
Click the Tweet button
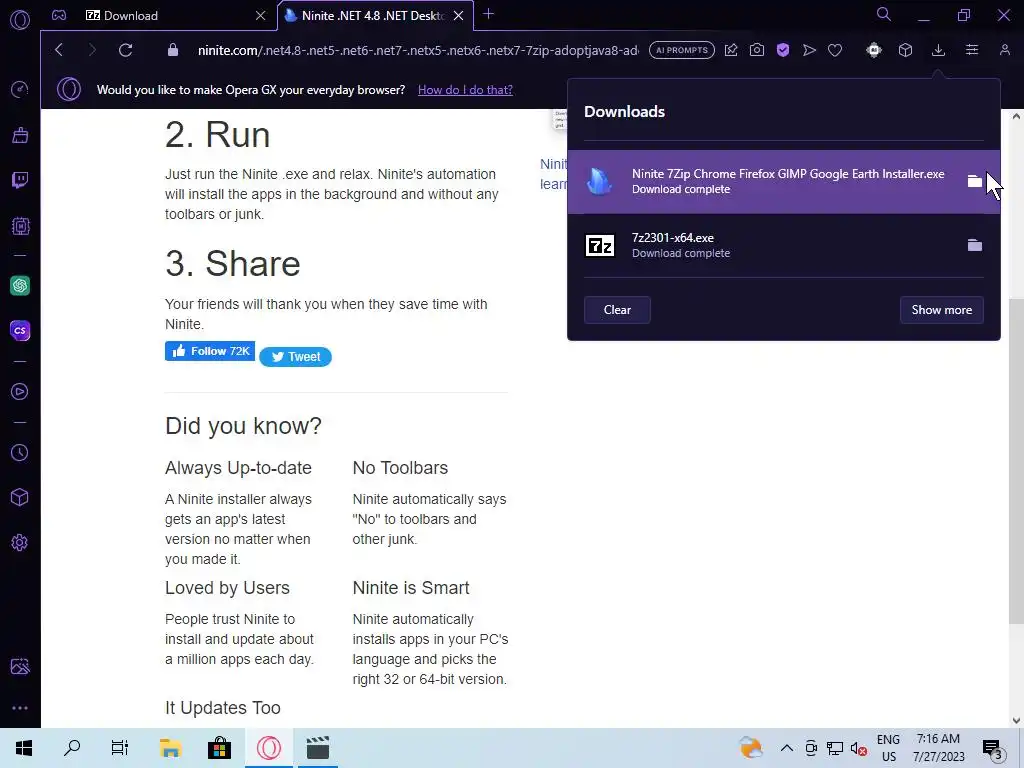pos(295,357)
